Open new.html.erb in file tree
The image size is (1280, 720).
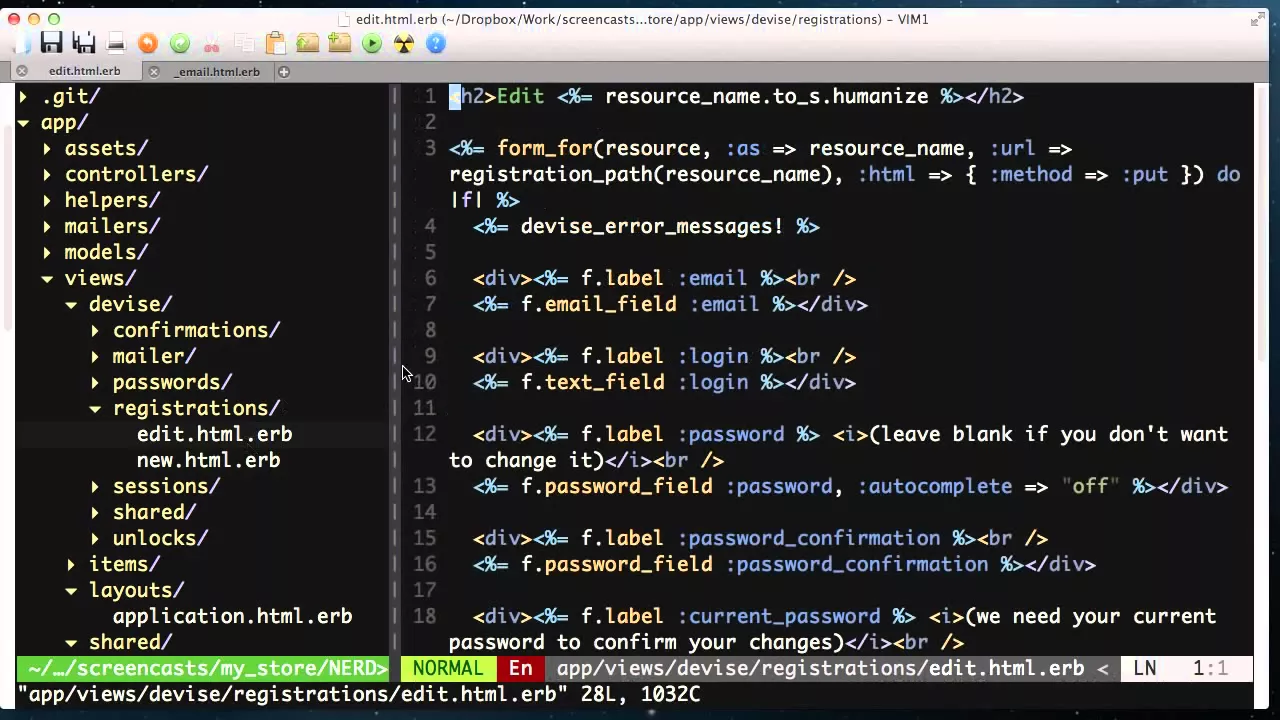pos(208,460)
